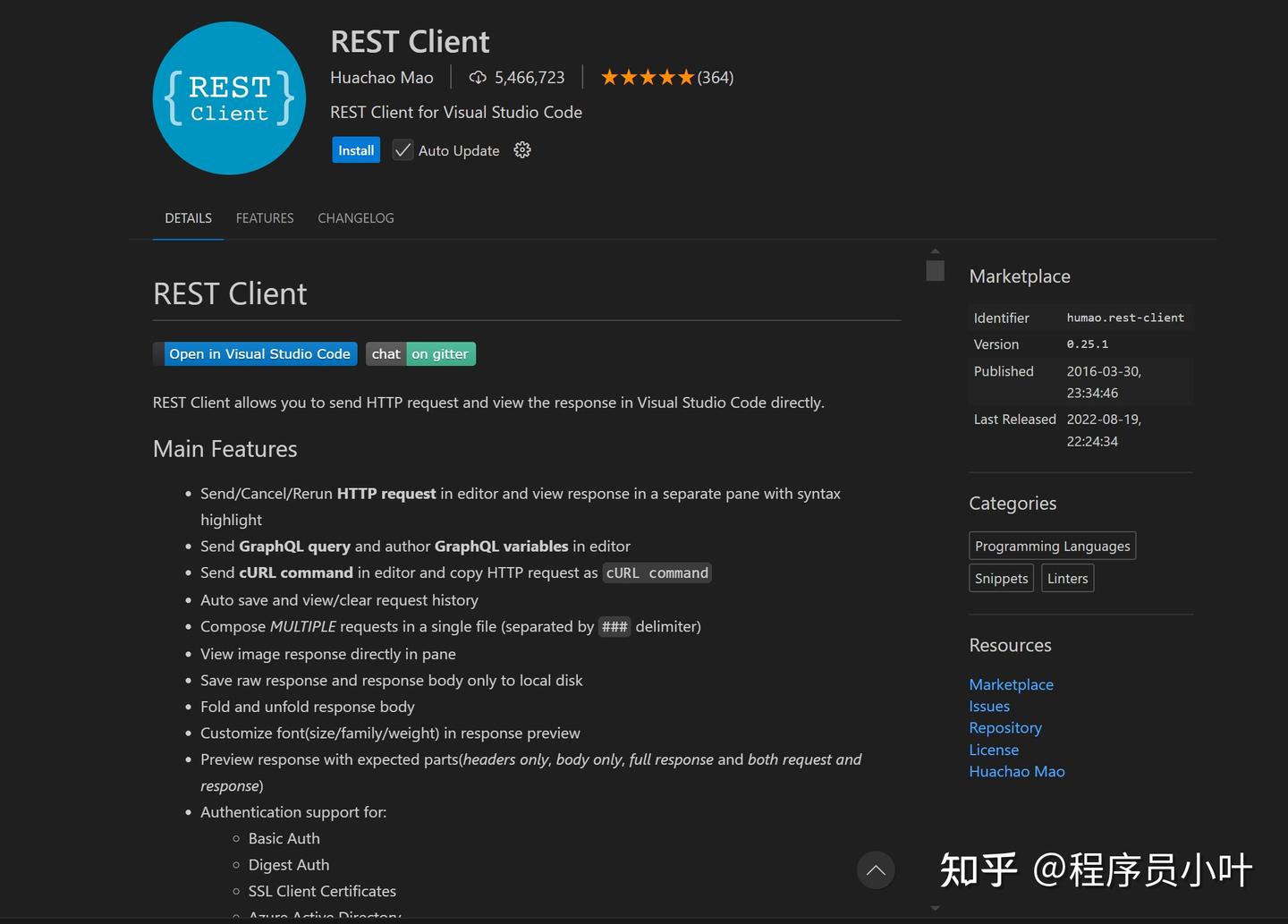Click the REST Client logo image
The height and width of the screenshot is (924, 1288).
coord(229,98)
